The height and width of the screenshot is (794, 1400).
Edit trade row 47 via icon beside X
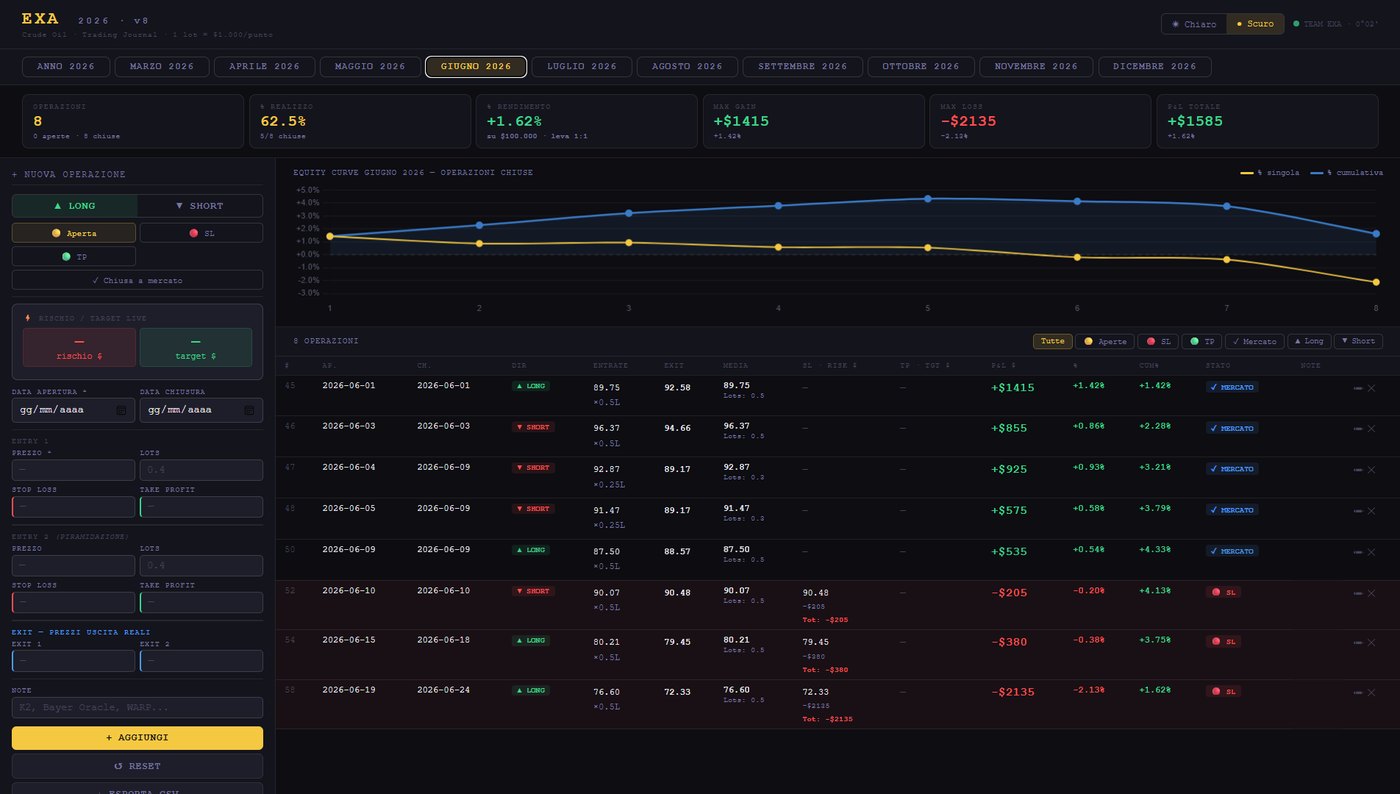pos(1357,469)
